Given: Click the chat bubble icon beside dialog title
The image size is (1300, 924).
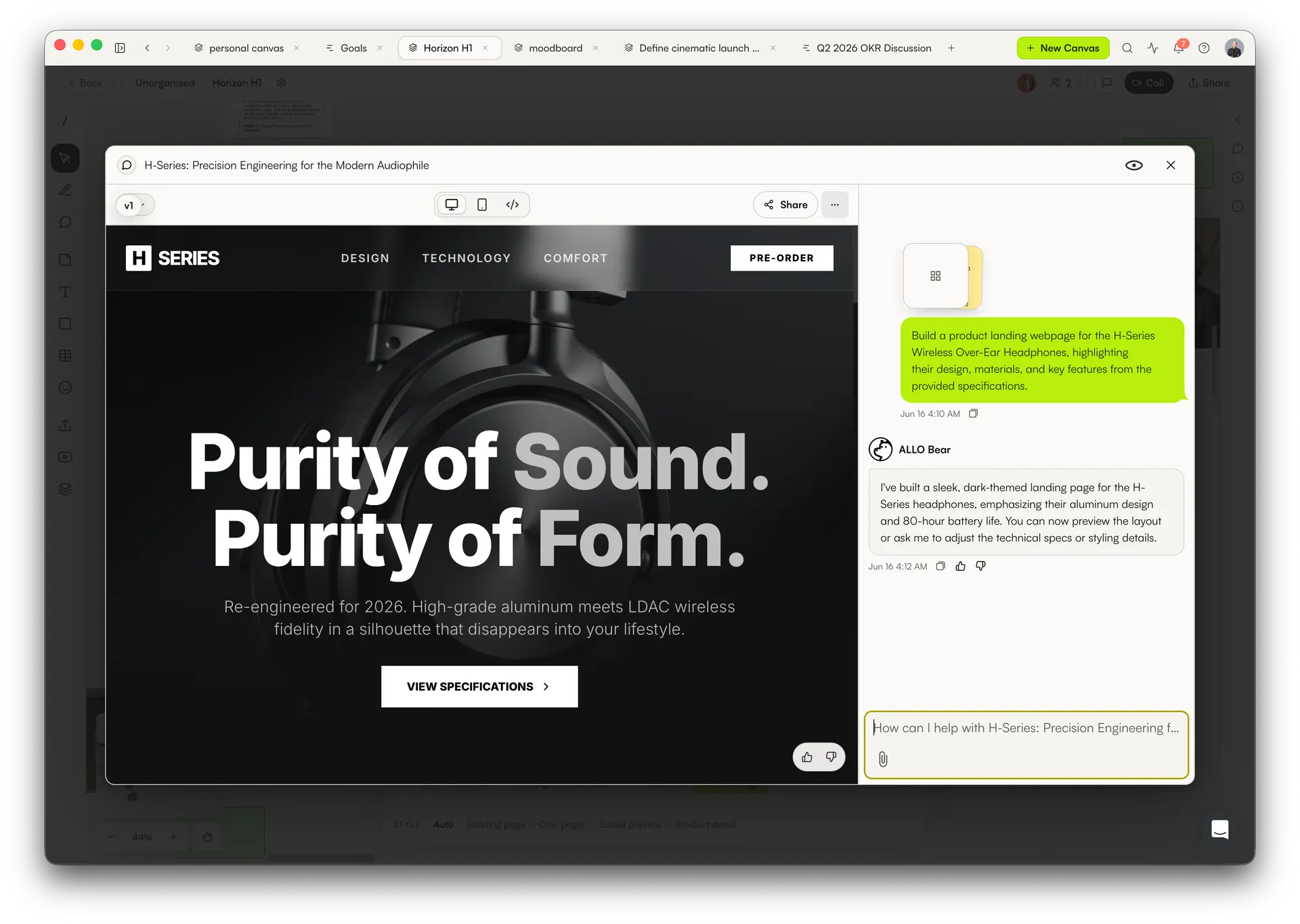Looking at the screenshot, I should 127,165.
